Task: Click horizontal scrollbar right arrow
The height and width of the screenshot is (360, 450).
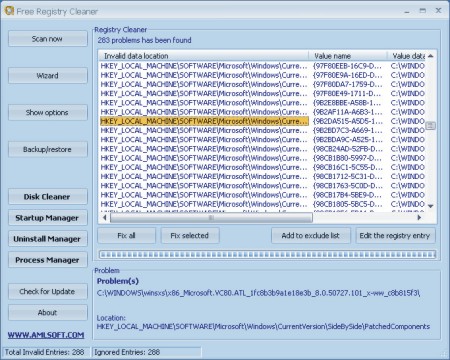Action: click(419, 218)
